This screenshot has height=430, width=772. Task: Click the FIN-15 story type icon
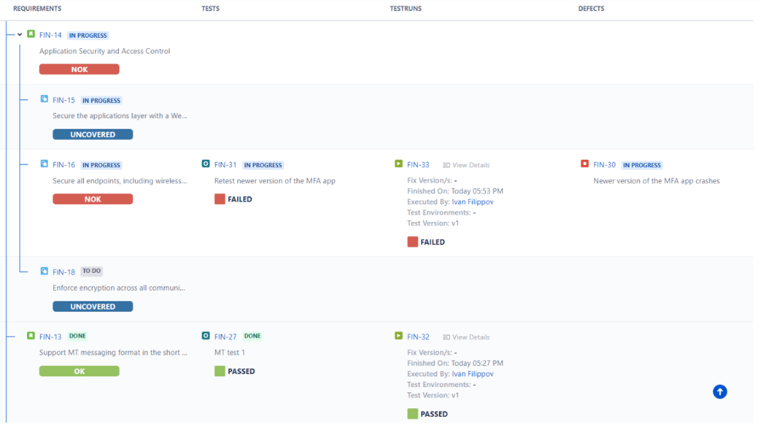pos(44,100)
